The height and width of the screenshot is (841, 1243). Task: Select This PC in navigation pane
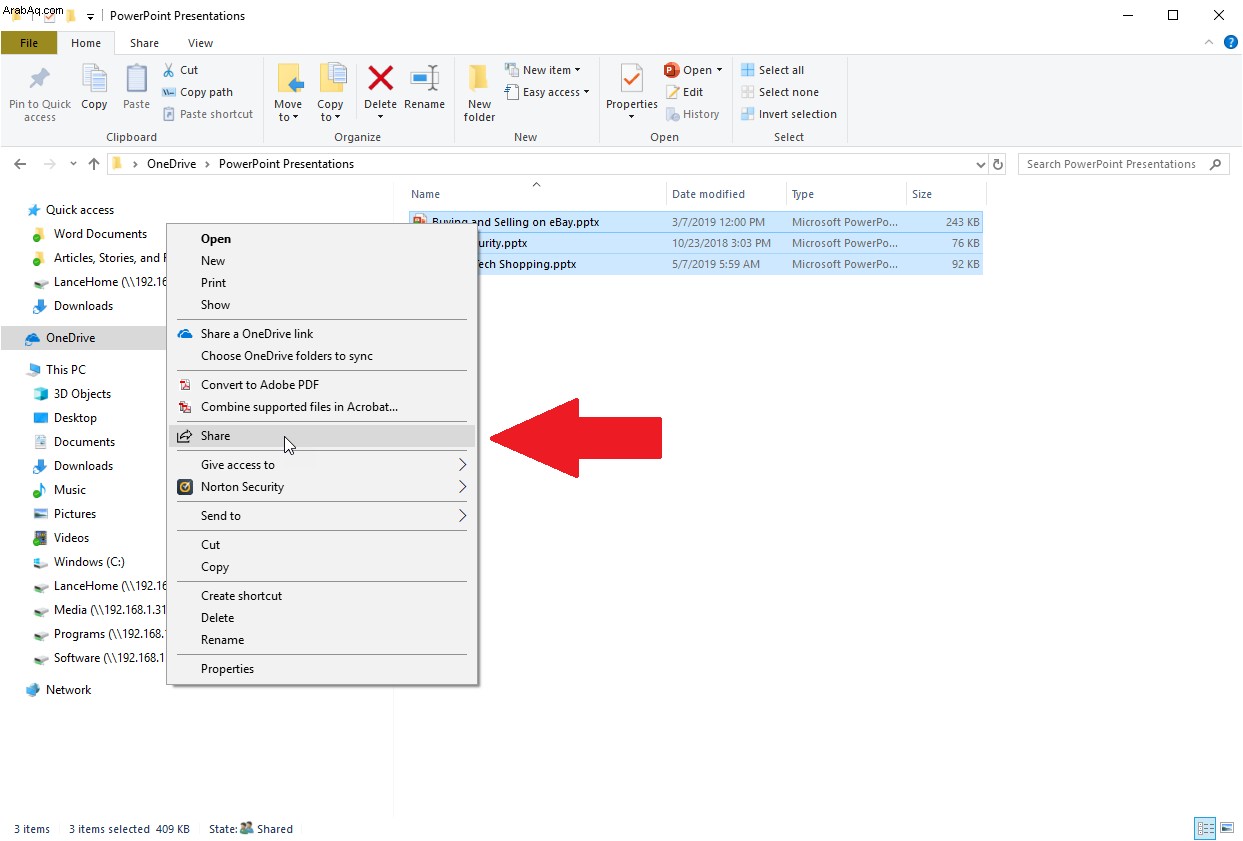[x=66, y=370]
